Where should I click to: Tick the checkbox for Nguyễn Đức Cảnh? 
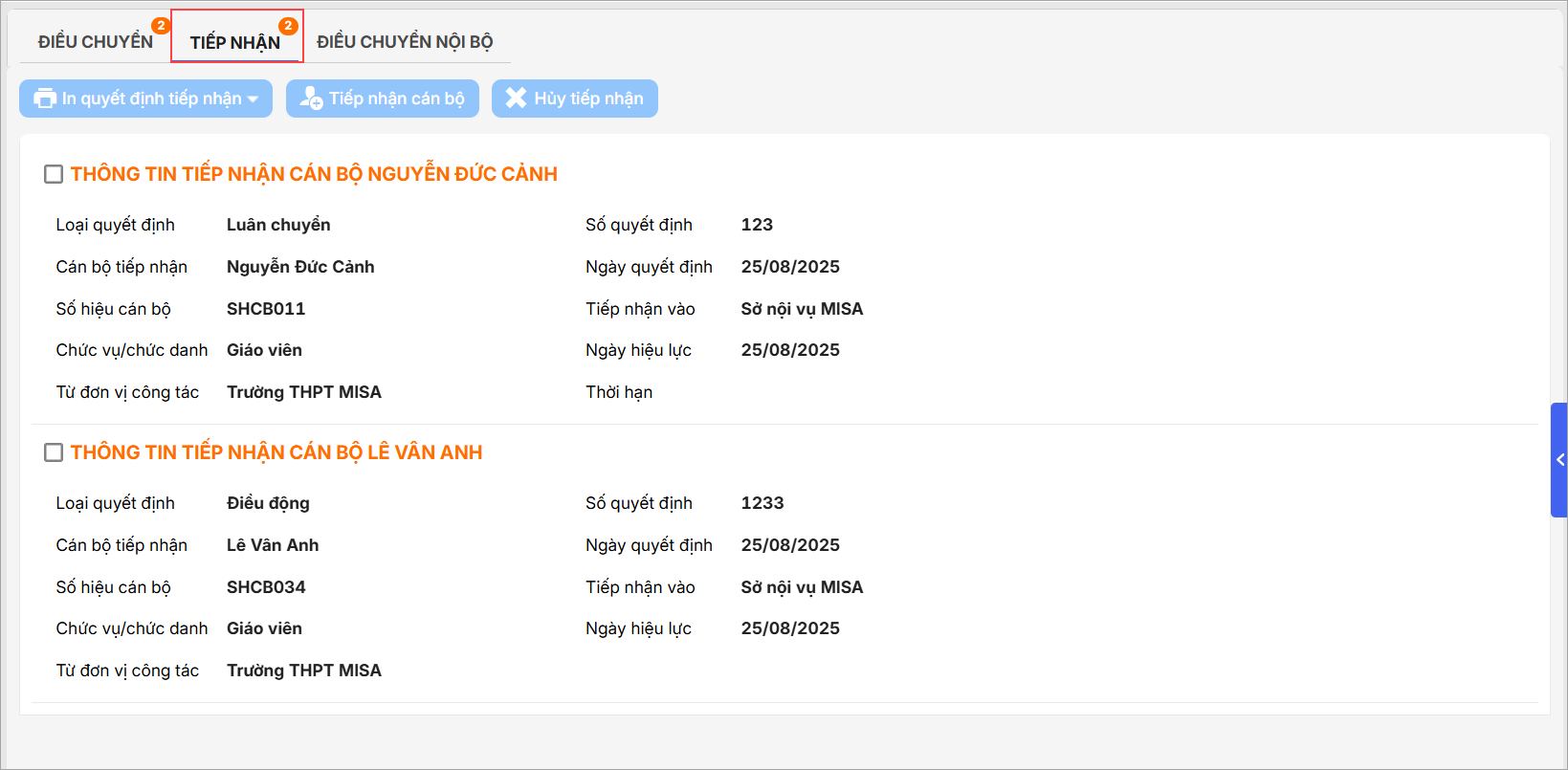coord(54,174)
